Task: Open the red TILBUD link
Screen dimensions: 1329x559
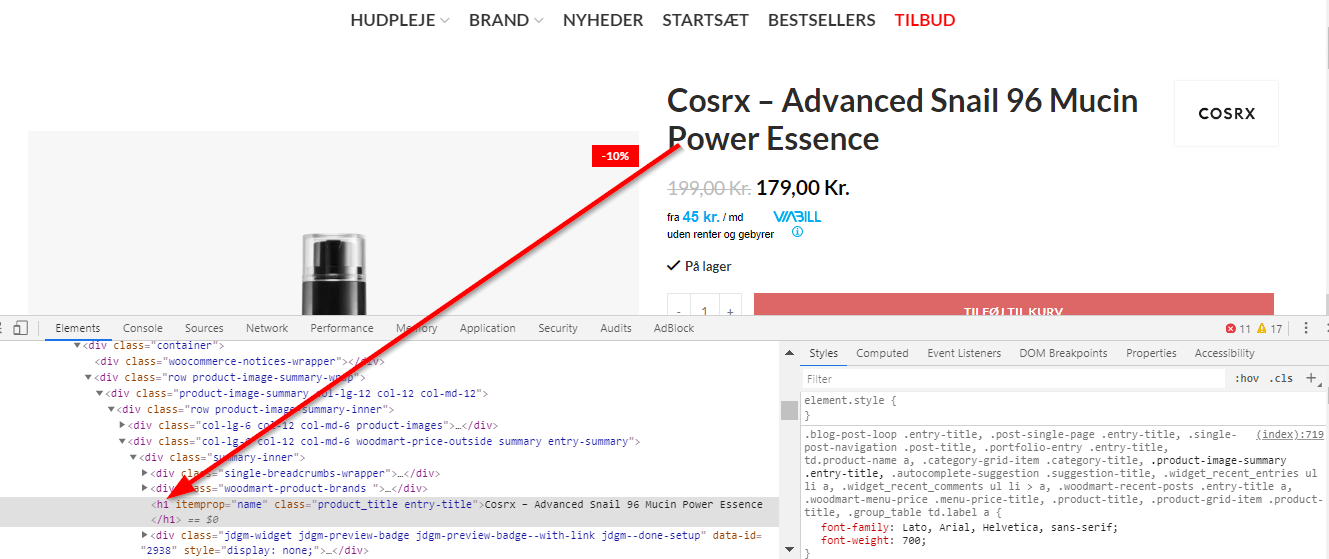Action: click(925, 20)
